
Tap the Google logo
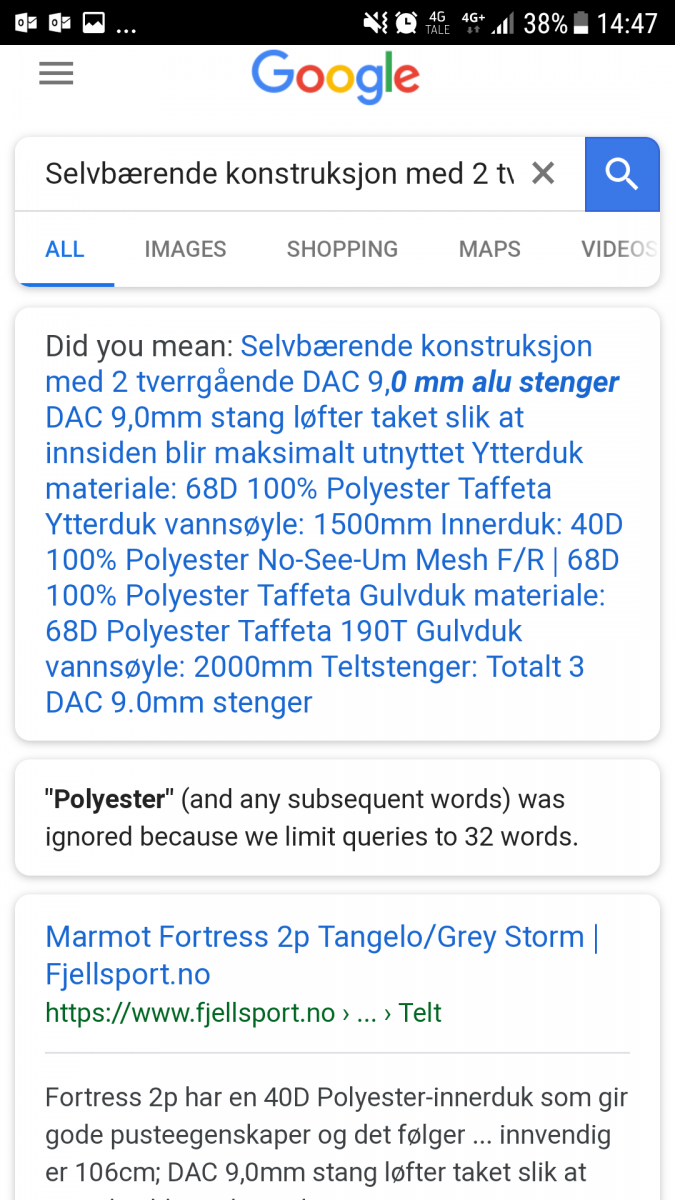pyautogui.click(x=335, y=77)
